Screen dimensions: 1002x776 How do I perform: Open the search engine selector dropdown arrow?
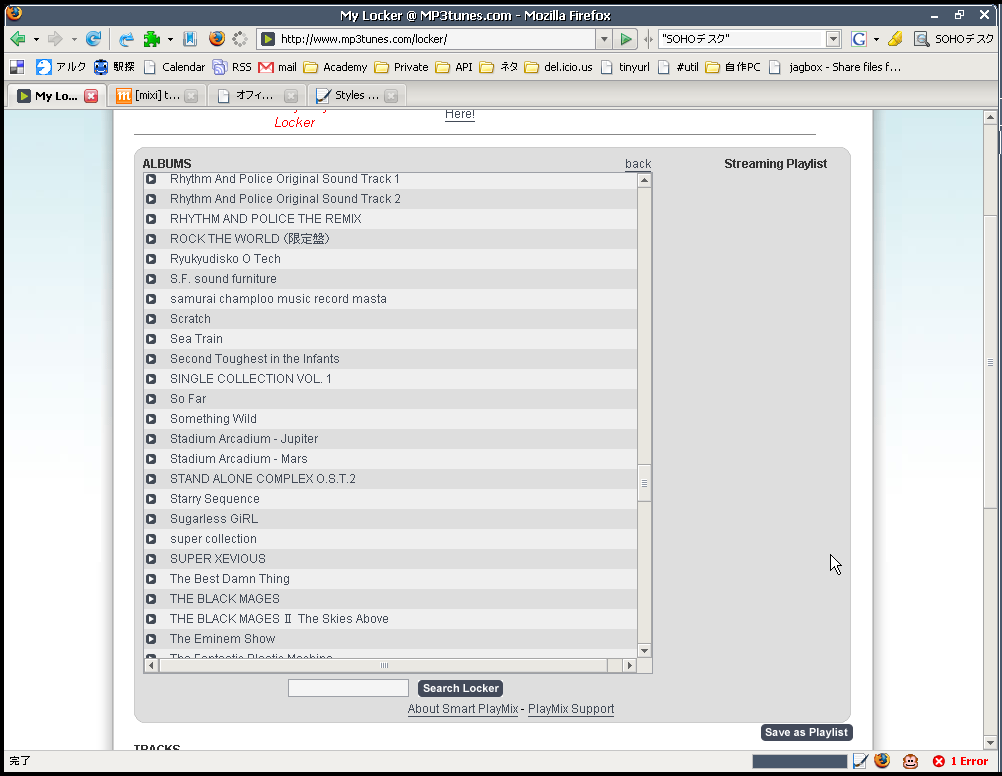[876, 40]
